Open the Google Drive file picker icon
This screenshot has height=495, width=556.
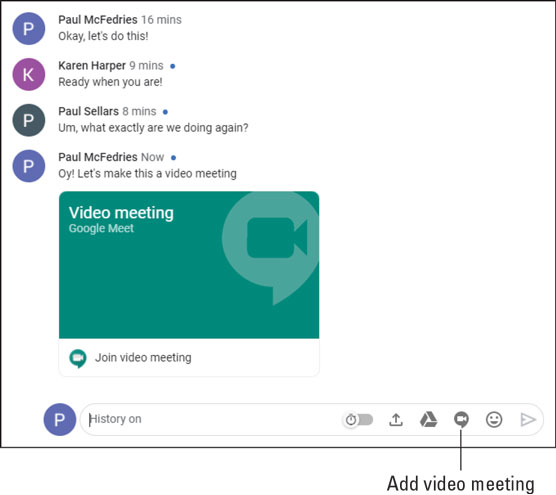click(x=428, y=419)
